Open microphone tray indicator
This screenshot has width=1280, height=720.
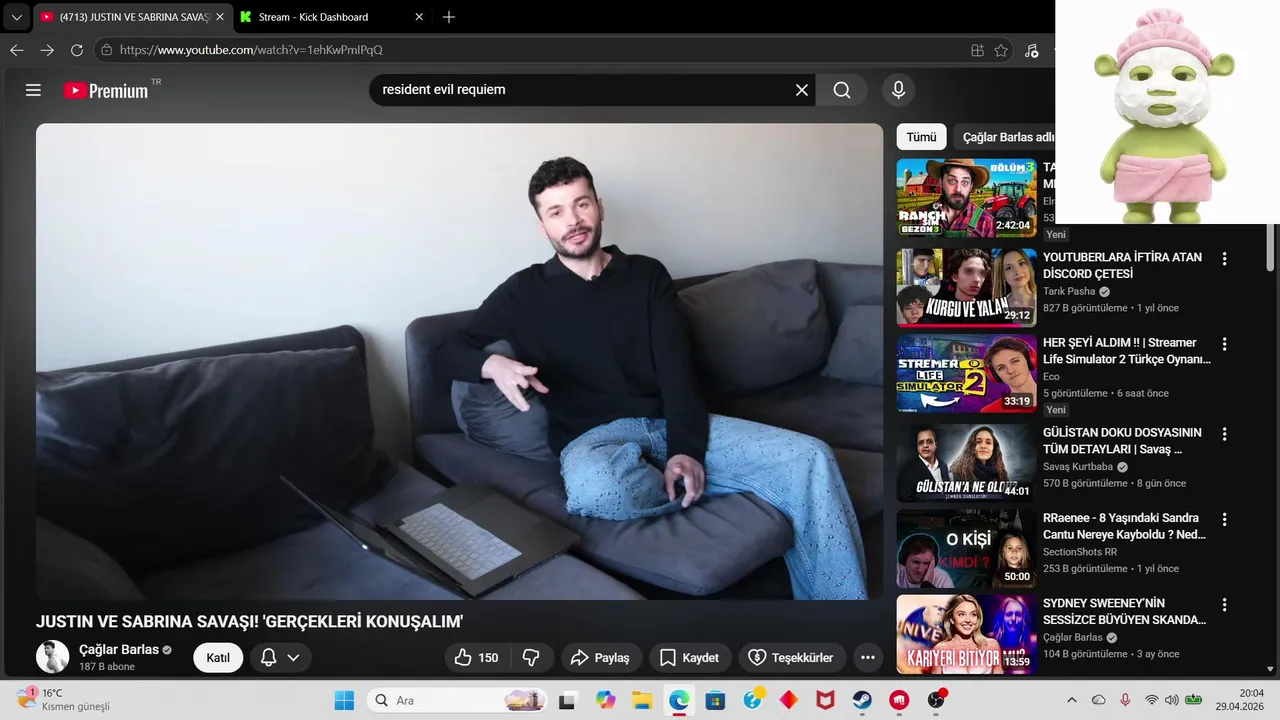coord(1125,700)
